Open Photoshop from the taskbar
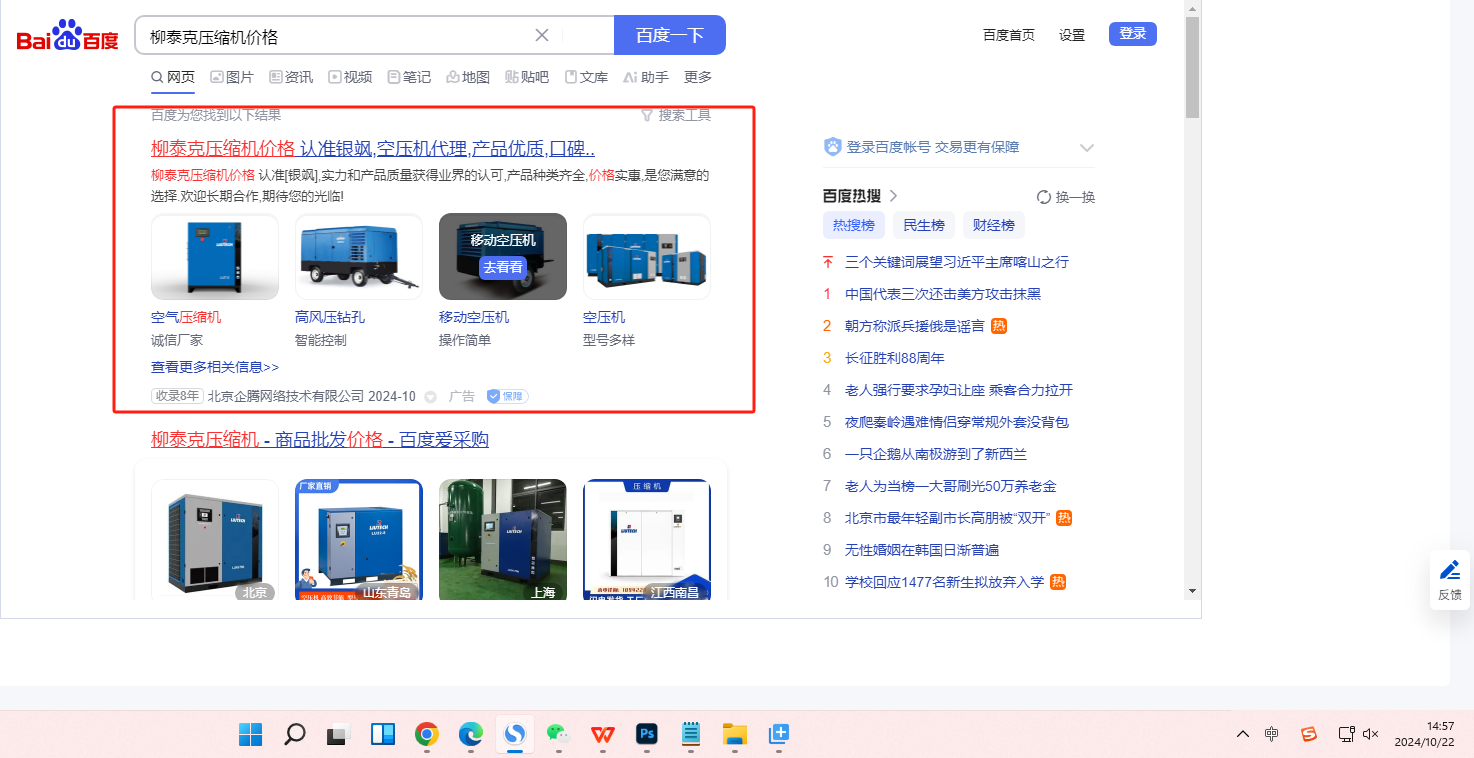This screenshot has height=758, width=1474. click(647, 734)
